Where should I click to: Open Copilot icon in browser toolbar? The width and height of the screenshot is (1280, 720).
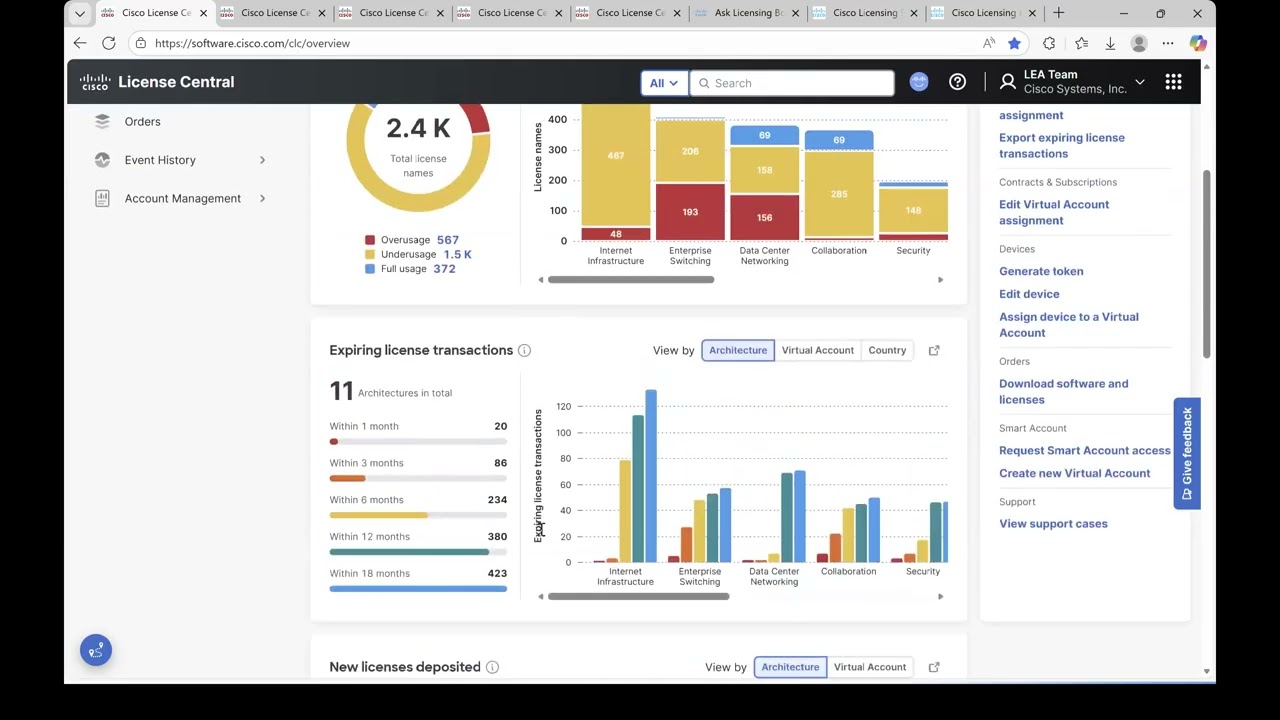1198,43
